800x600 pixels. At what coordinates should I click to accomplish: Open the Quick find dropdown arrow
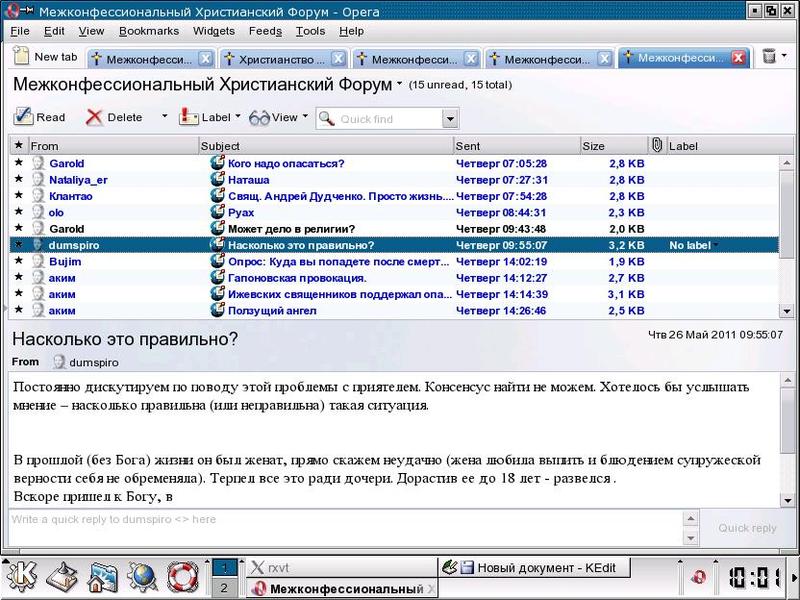point(449,119)
